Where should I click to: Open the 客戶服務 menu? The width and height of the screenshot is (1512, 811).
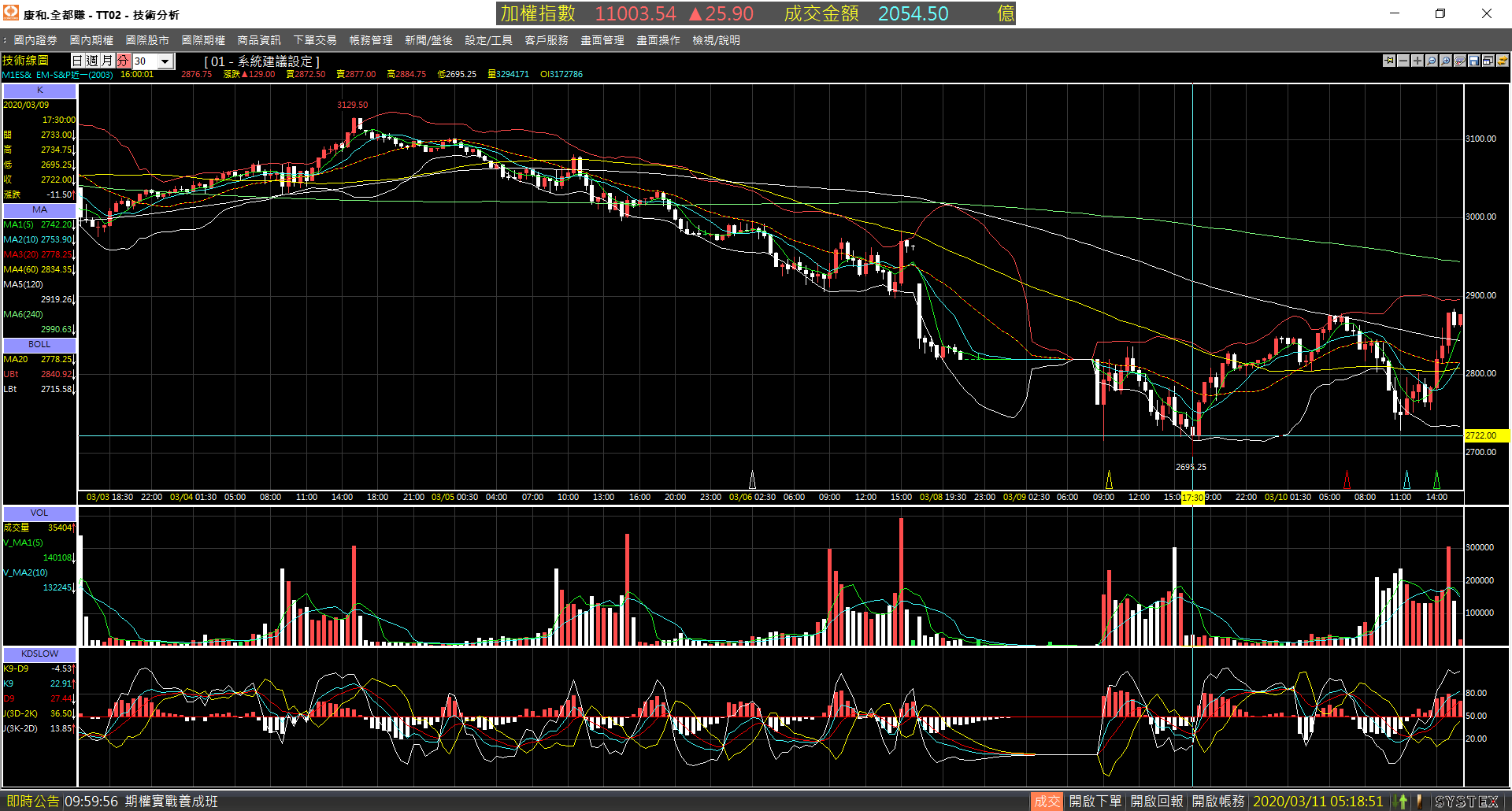point(547,40)
